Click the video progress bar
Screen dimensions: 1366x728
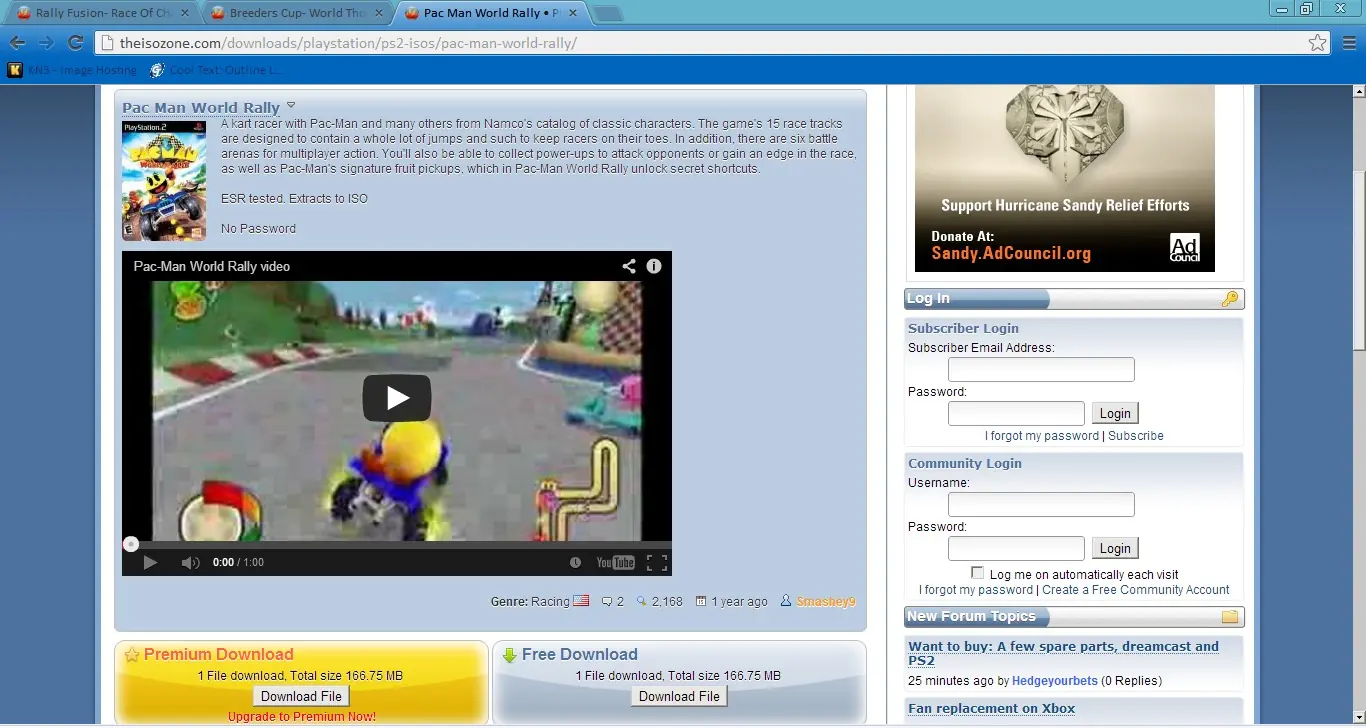397,544
